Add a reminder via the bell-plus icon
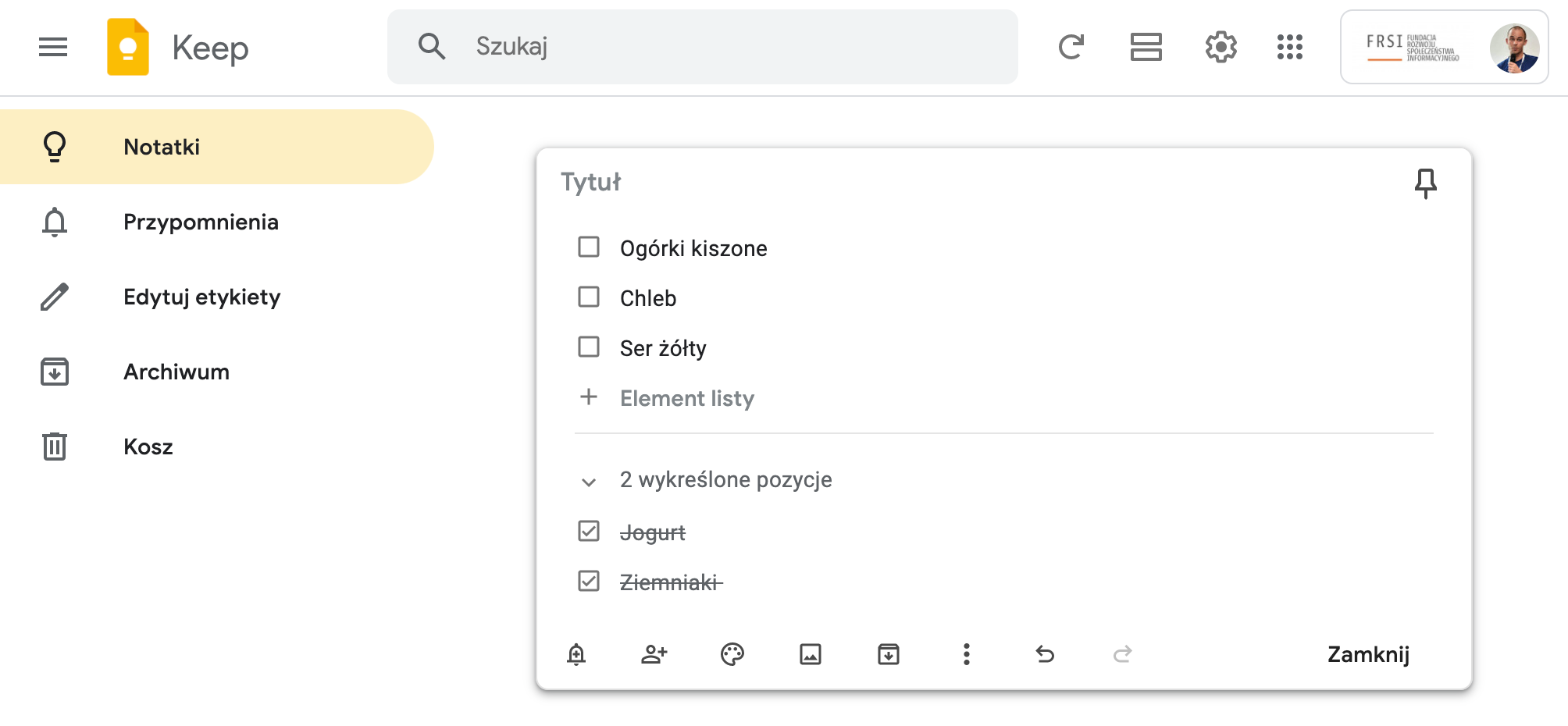This screenshot has height=726, width=1568. pyautogui.click(x=576, y=654)
